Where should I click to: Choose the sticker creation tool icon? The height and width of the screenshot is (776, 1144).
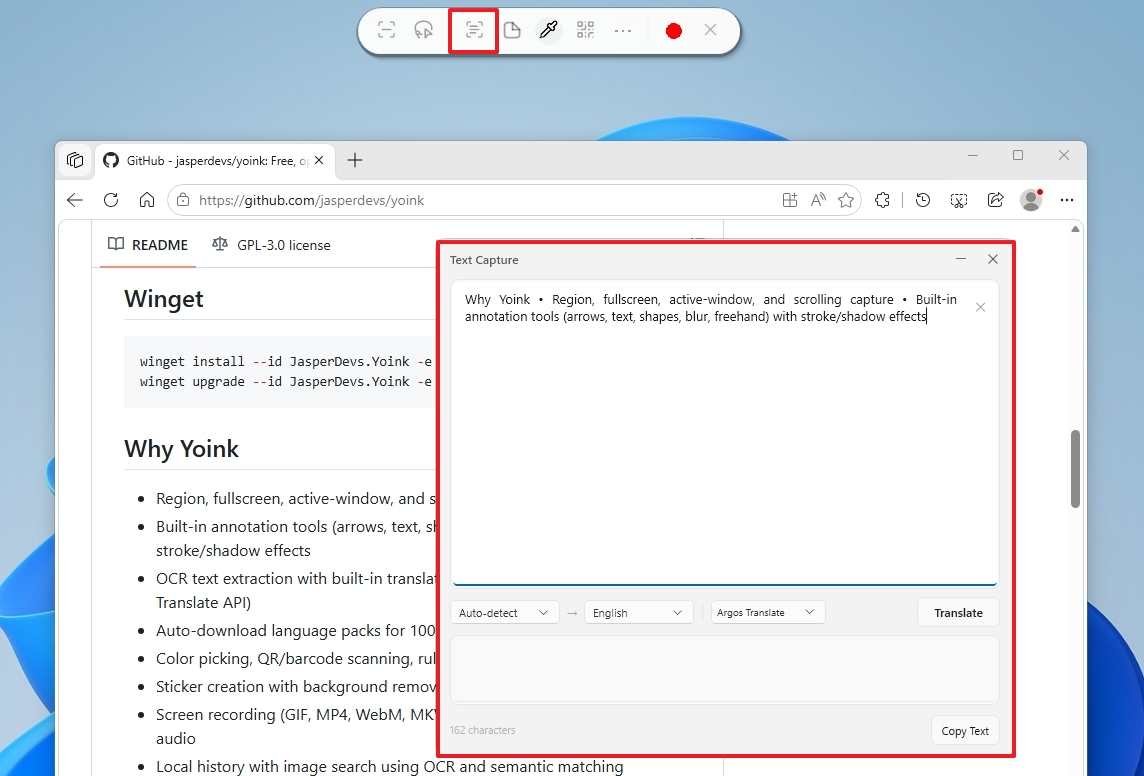tap(512, 30)
